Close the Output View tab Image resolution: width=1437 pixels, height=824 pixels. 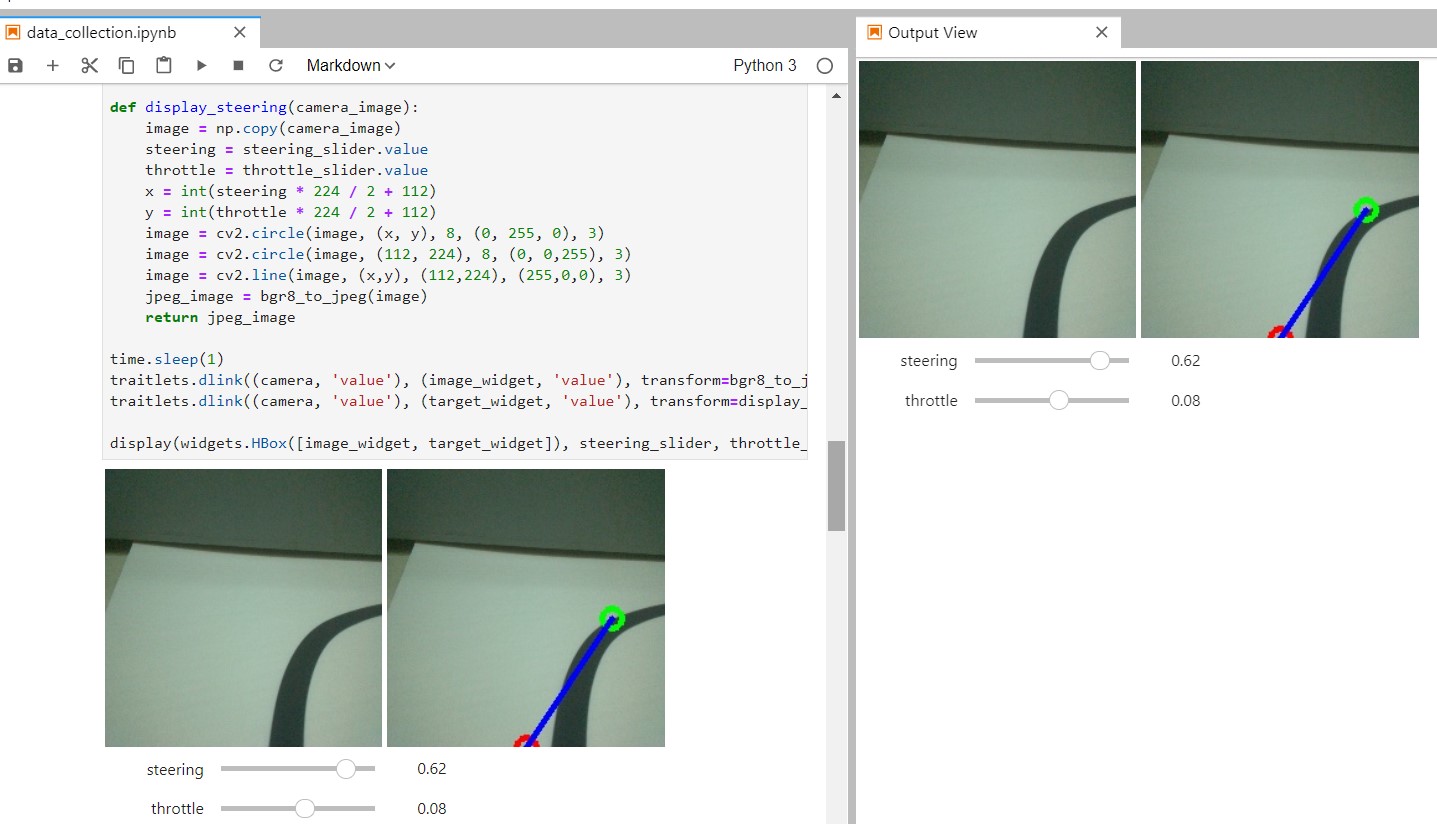(1101, 32)
